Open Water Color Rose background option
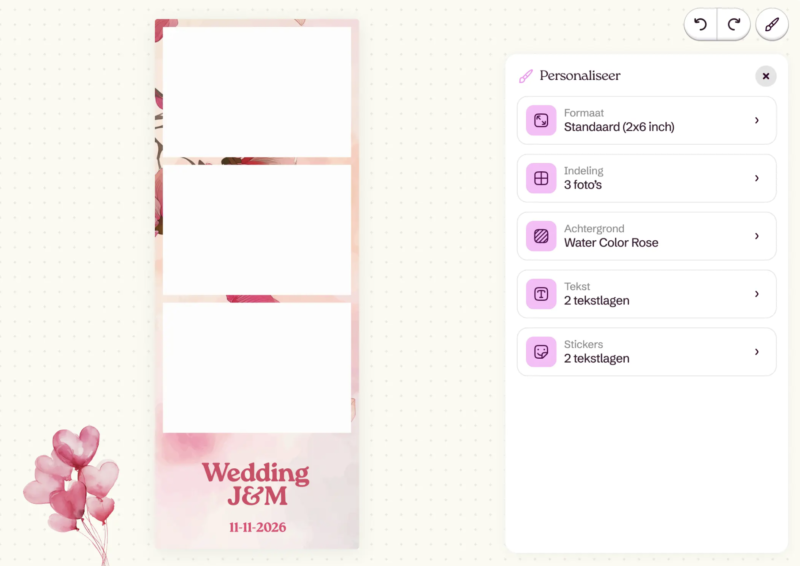 (x=646, y=236)
